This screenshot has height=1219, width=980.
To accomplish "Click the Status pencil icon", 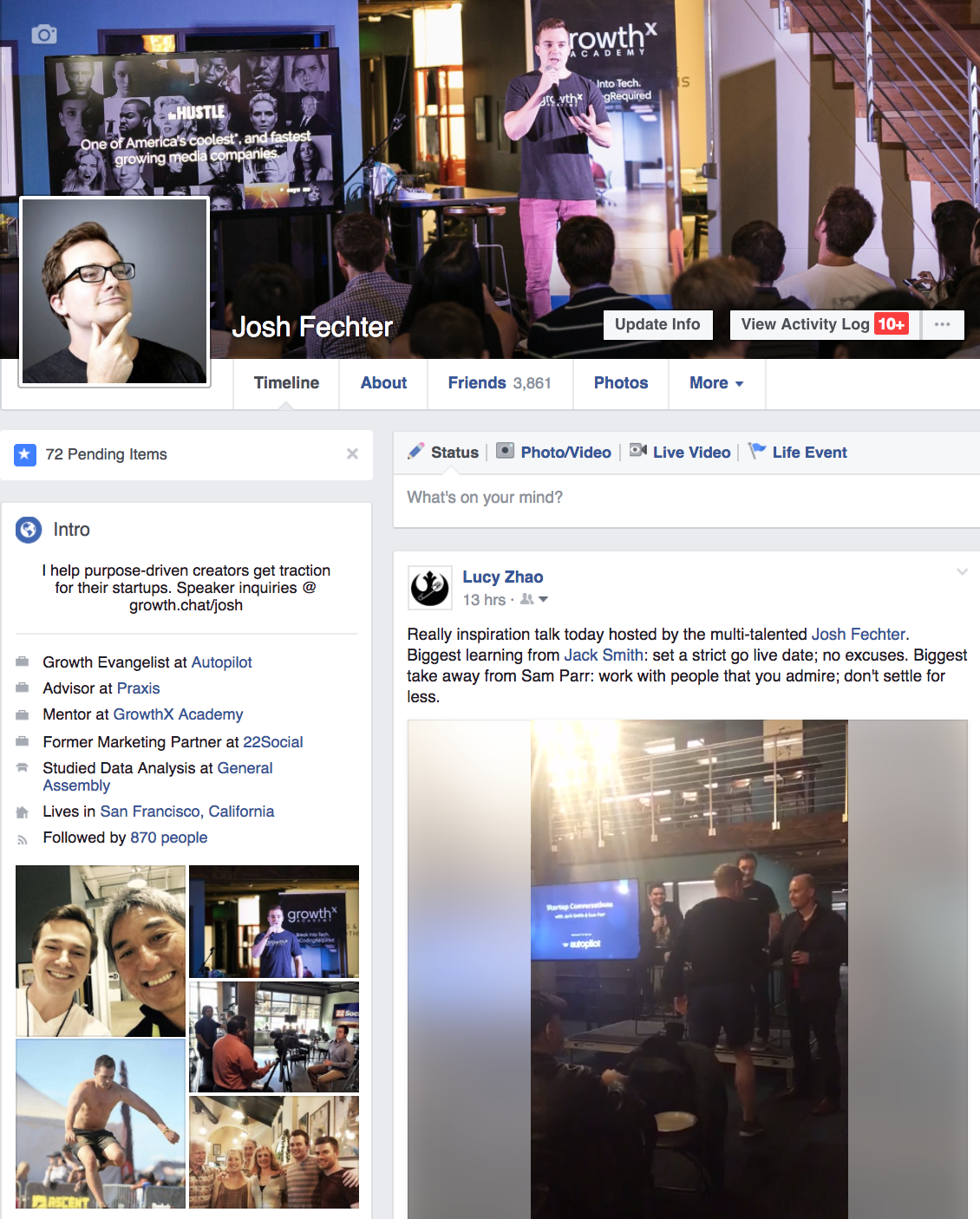I will click(x=416, y=452).
